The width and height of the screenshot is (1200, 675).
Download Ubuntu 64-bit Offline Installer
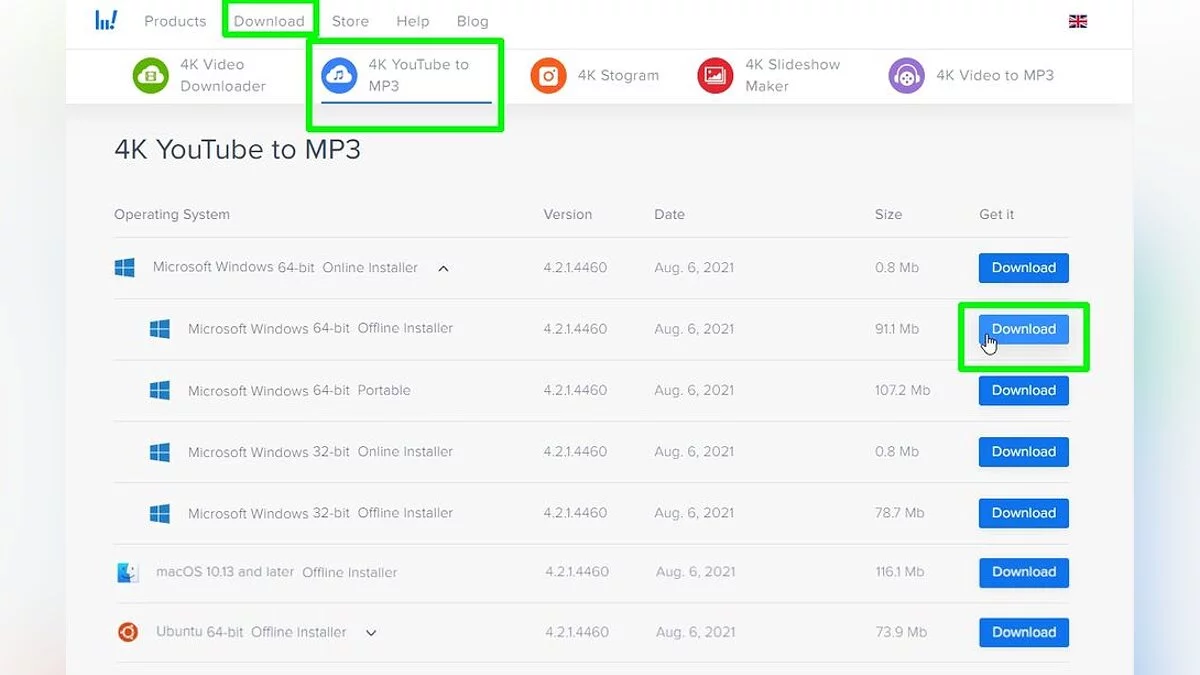[x=1024, y=633]
